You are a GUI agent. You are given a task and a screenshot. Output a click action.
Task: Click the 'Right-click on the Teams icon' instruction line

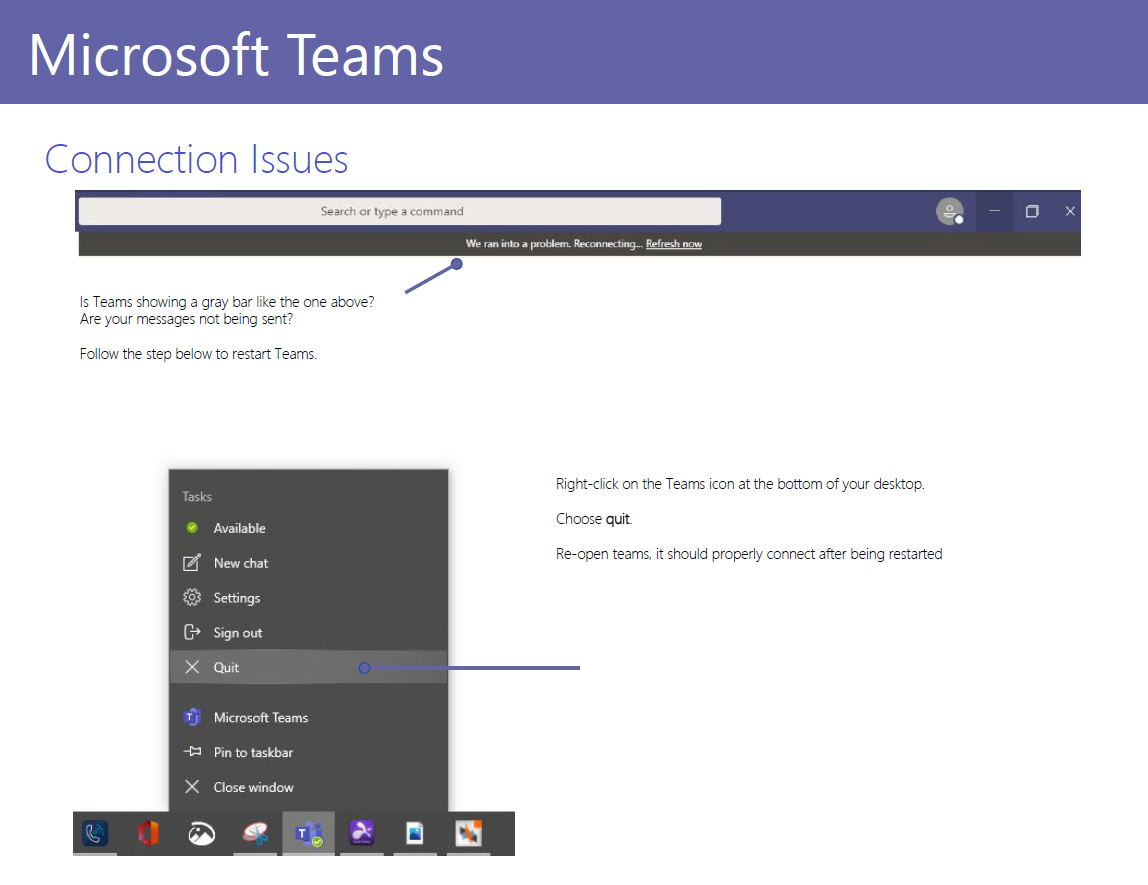coord(740,484)
